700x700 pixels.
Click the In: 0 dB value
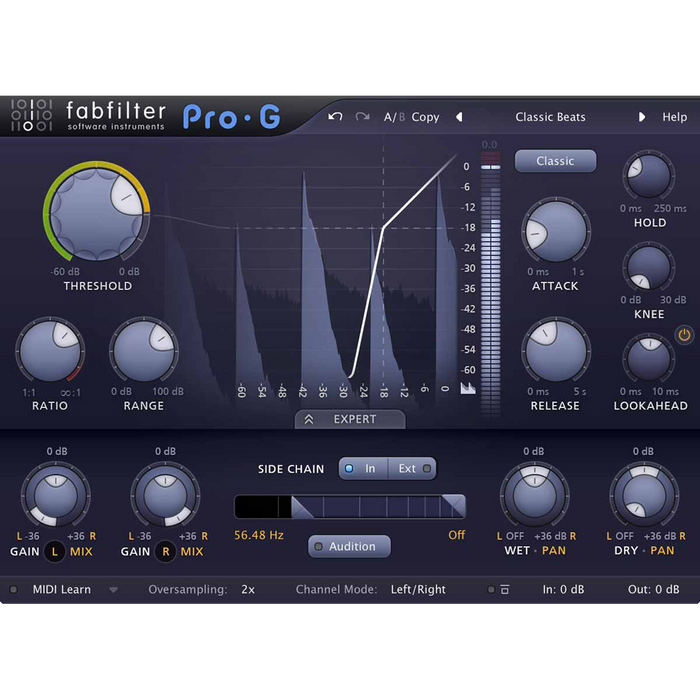coord(563,590)
